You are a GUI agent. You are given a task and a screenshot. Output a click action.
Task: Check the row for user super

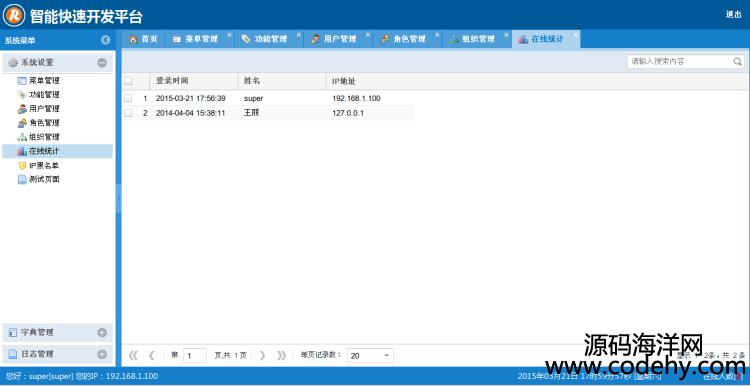point(128,98)
